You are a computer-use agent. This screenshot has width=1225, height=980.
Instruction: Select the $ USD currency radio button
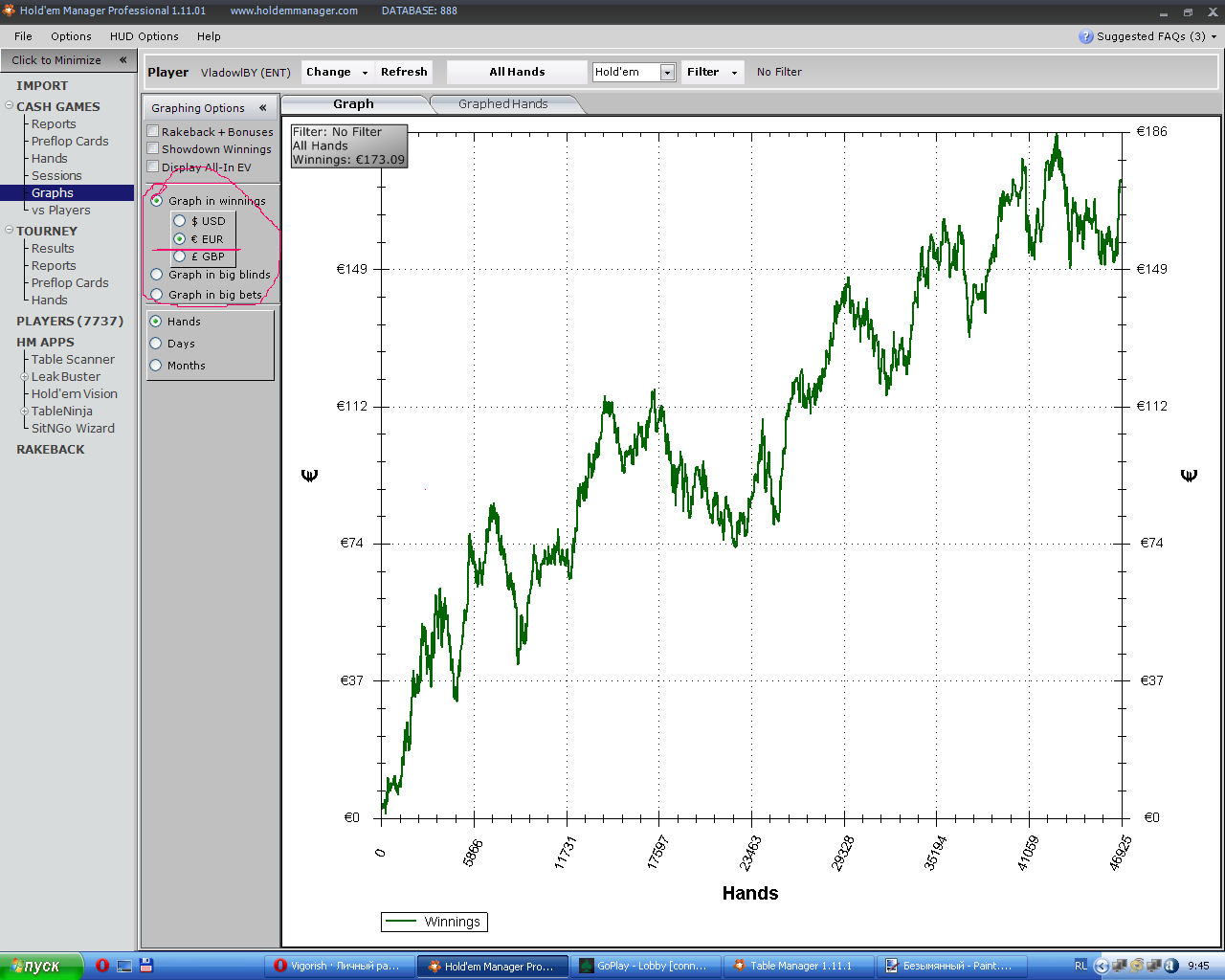180,221
